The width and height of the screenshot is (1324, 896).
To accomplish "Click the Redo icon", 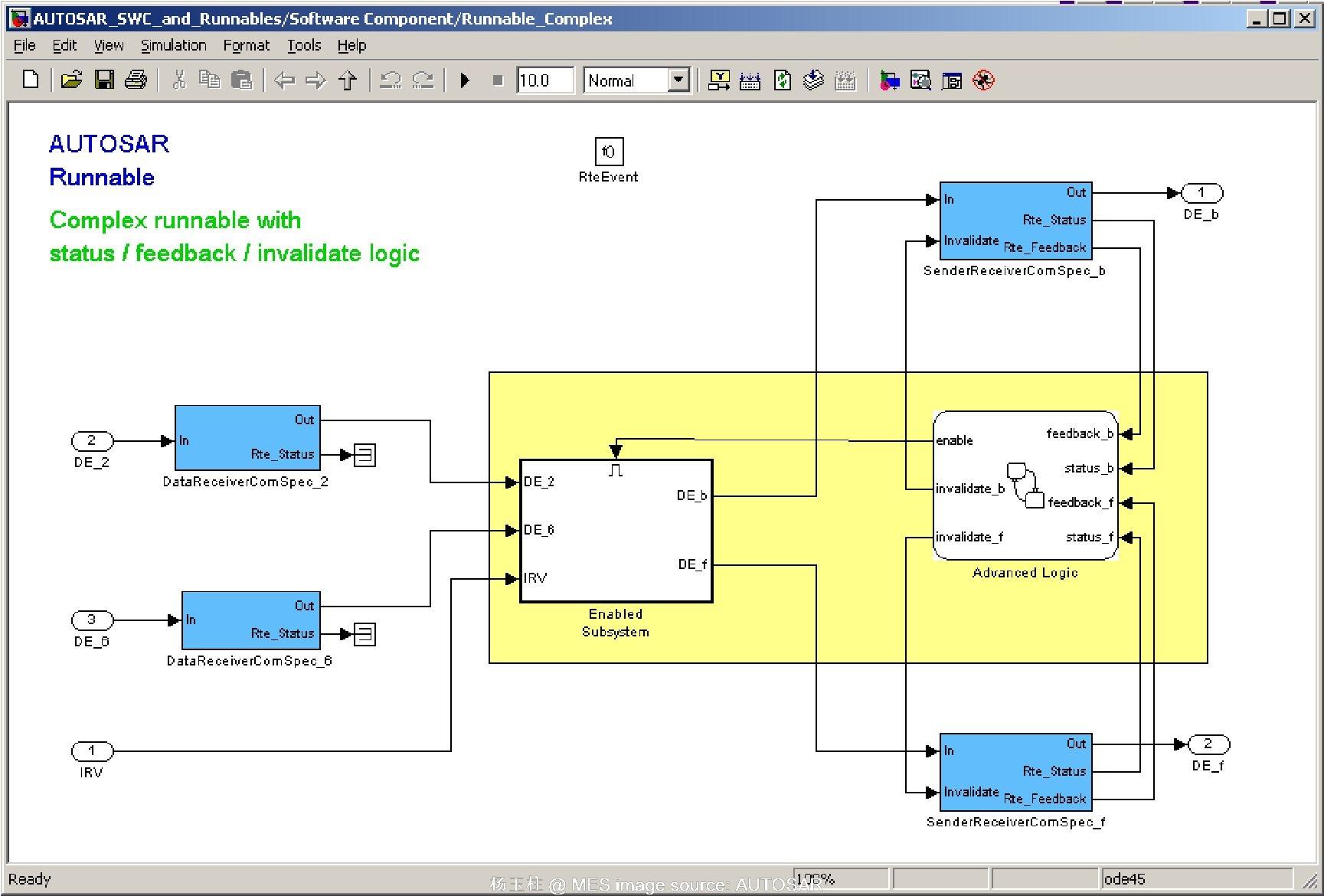I will tap(423, 80).
